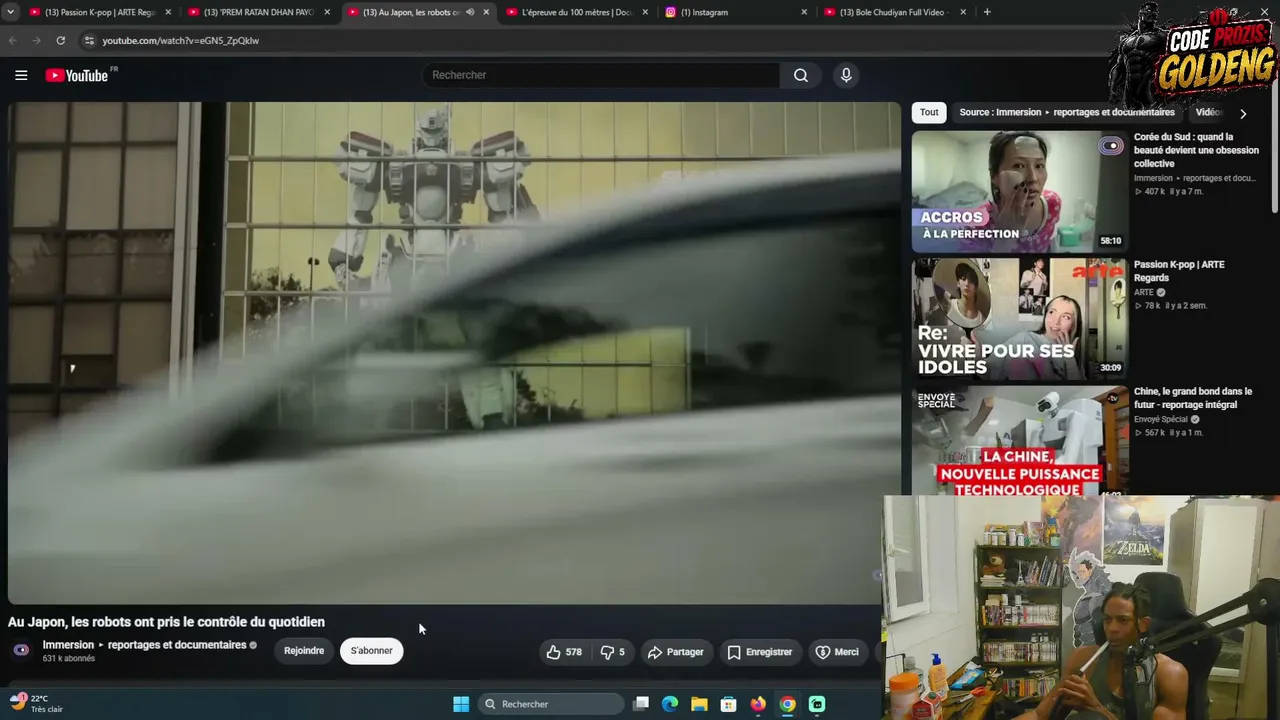Click the Chrome address bar URL
Screen dimensions: 1280x720
(x=181, y=41)
